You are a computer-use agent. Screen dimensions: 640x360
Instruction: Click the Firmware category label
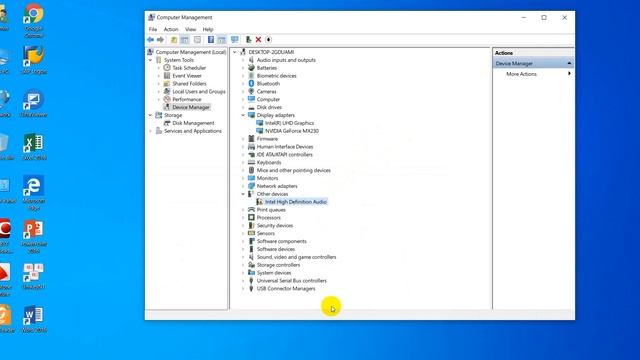pyautogui.click(x=267, y=139)
